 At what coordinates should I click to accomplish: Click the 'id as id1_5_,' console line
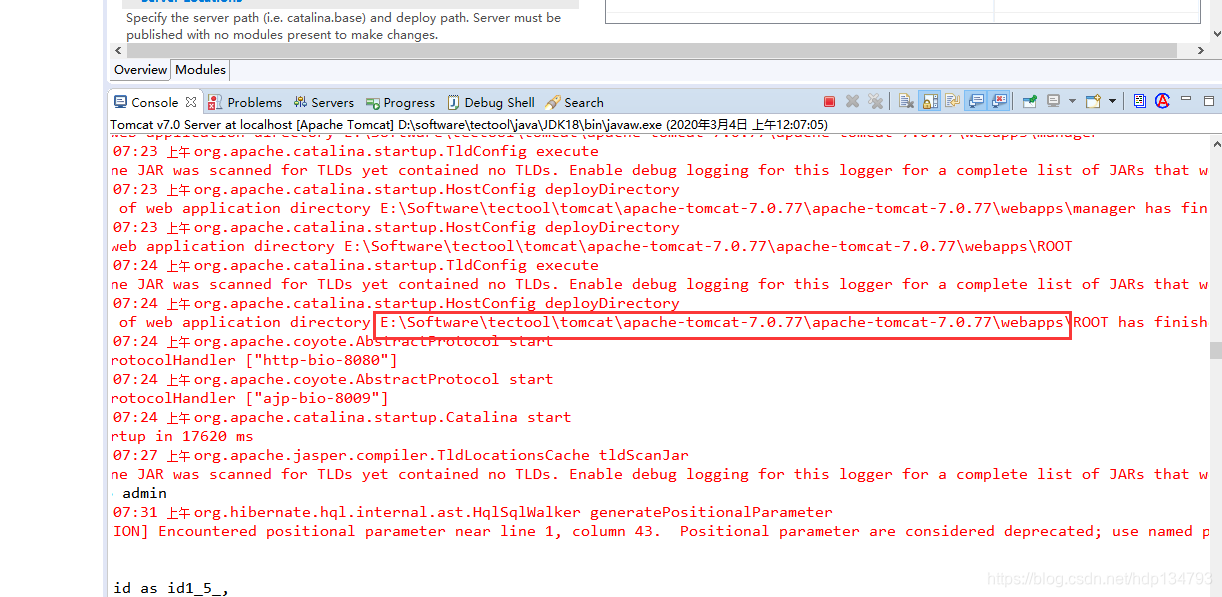[x=171, y=588]
